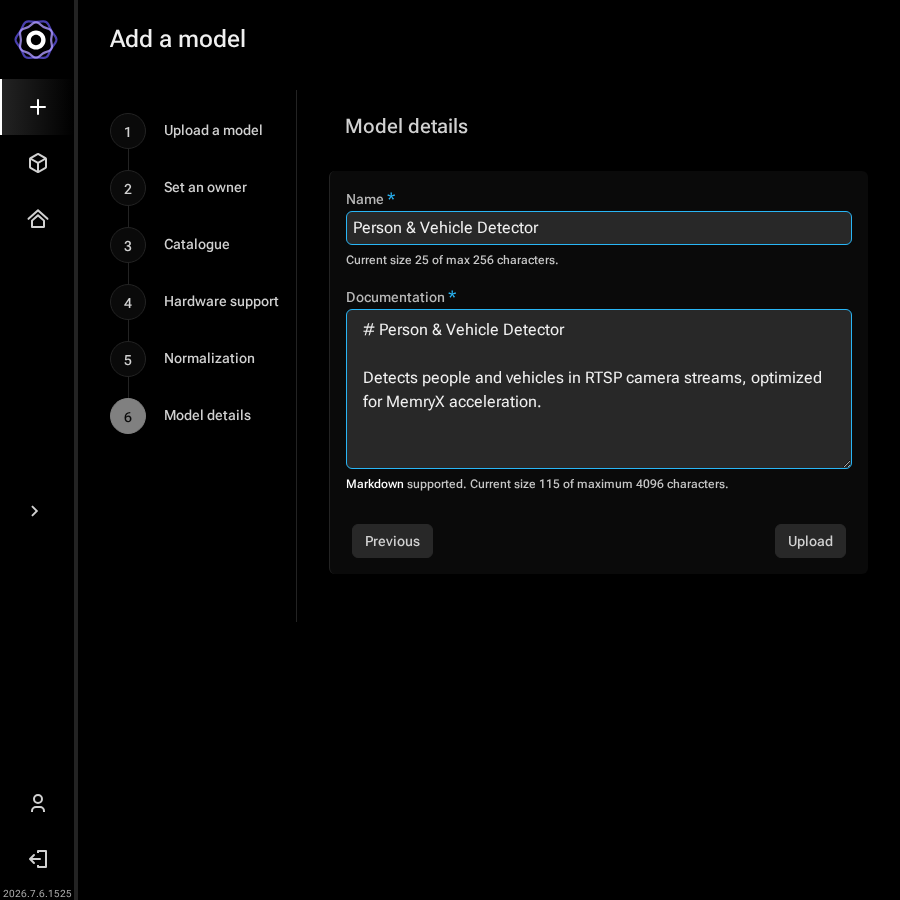Viewport: 900px width, 900px height.
Task: Open the cube models sidebar icon
Action: point(38,163)
